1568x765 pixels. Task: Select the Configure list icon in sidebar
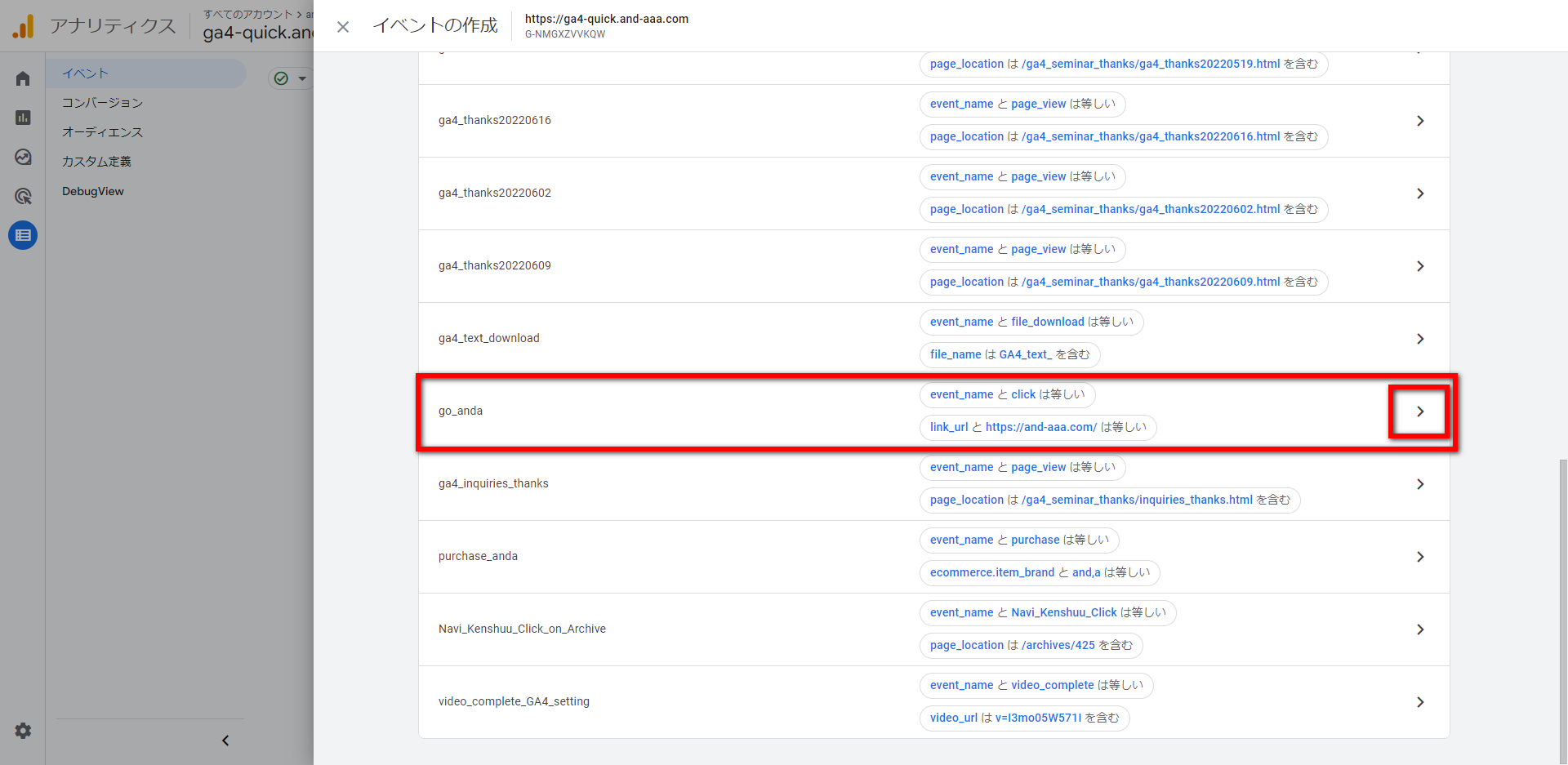click(23, 235)
